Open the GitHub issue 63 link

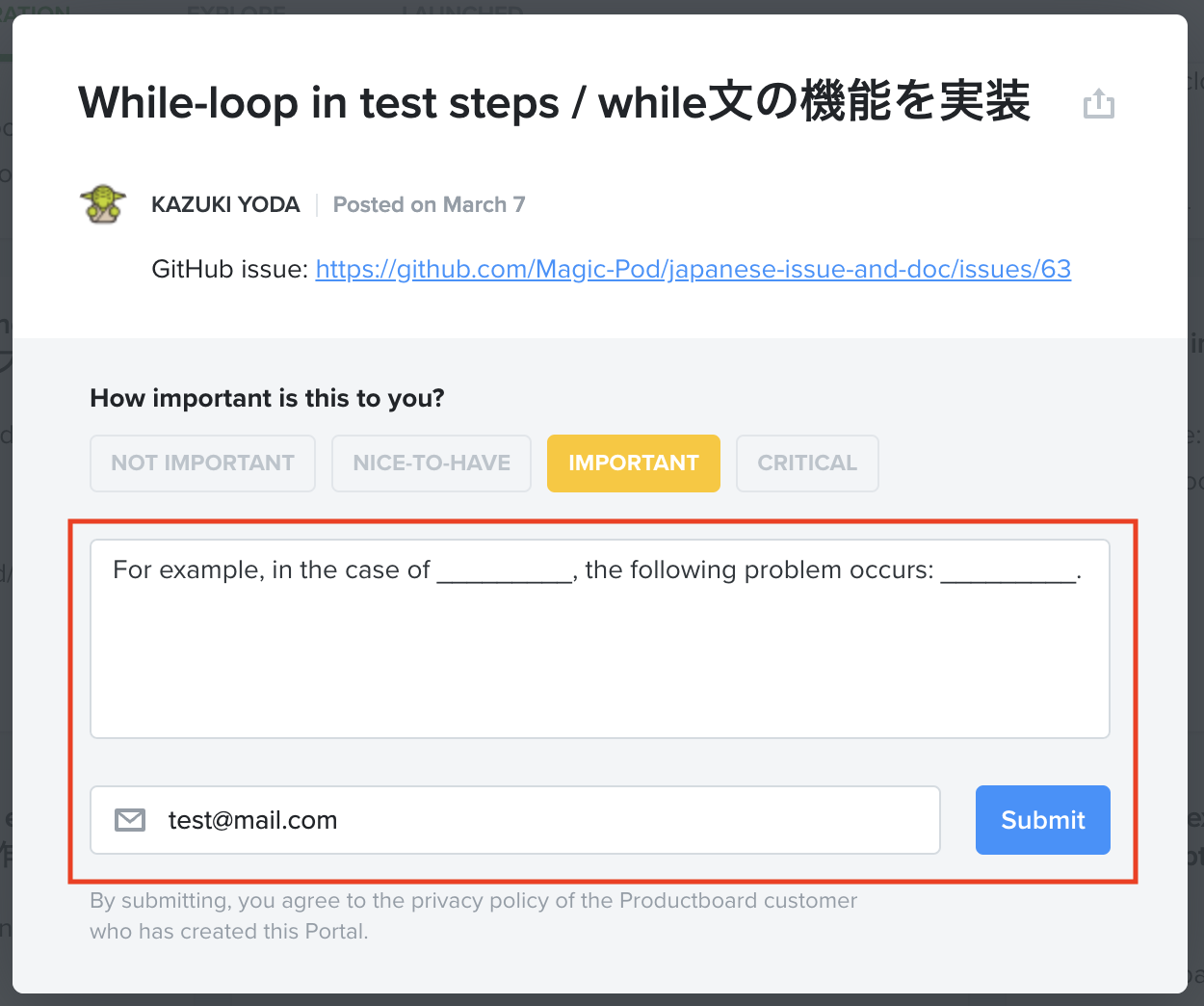[x=693, y=269]
